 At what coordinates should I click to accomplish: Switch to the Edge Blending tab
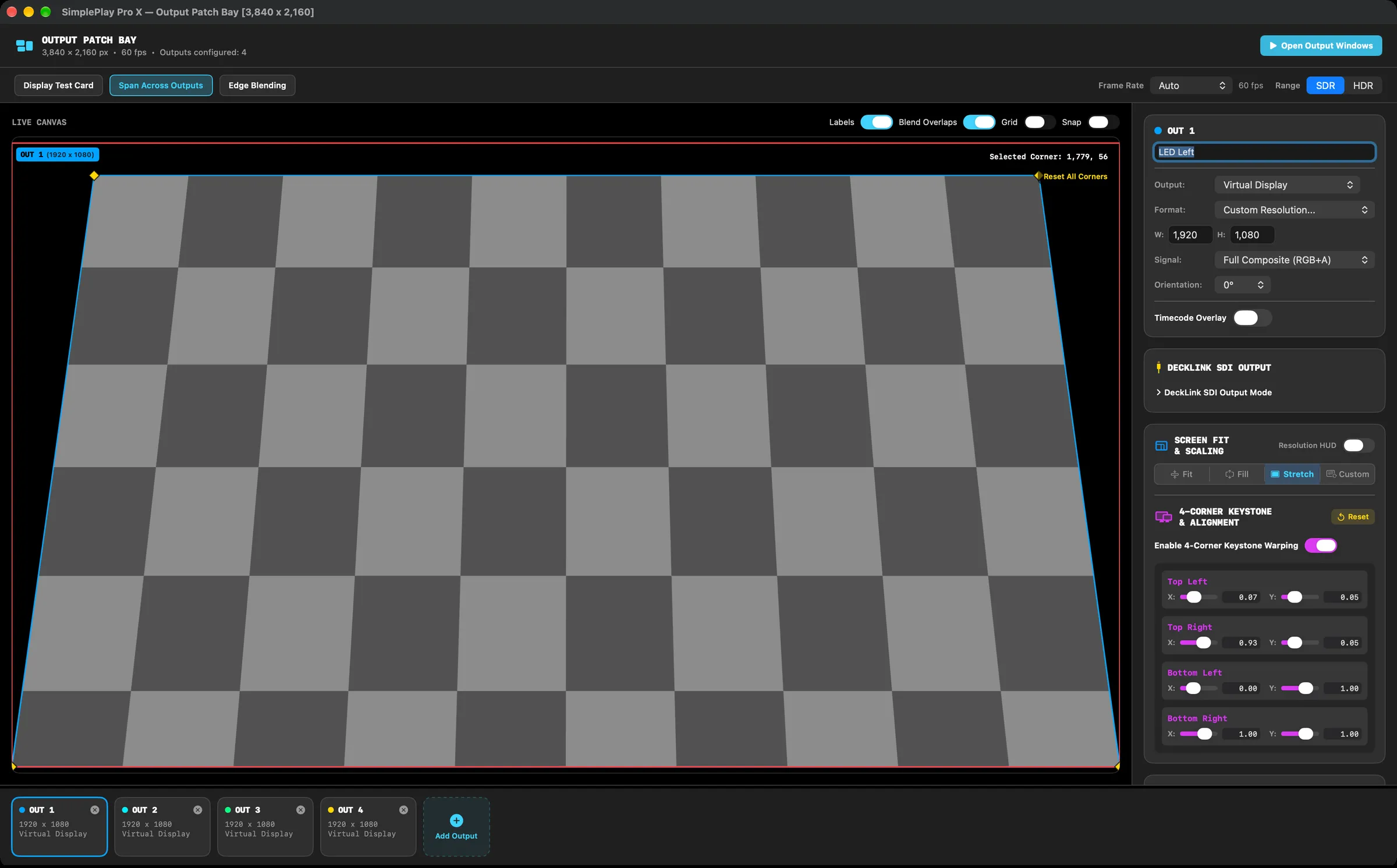[257, 86]
